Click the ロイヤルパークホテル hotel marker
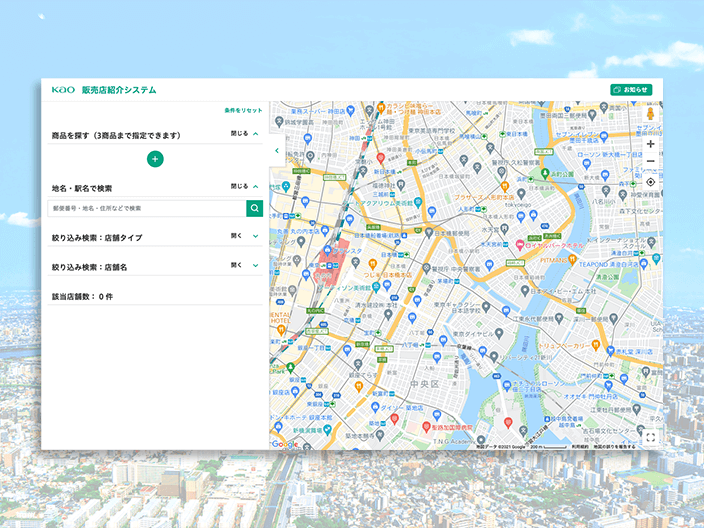 coord(520,245)
